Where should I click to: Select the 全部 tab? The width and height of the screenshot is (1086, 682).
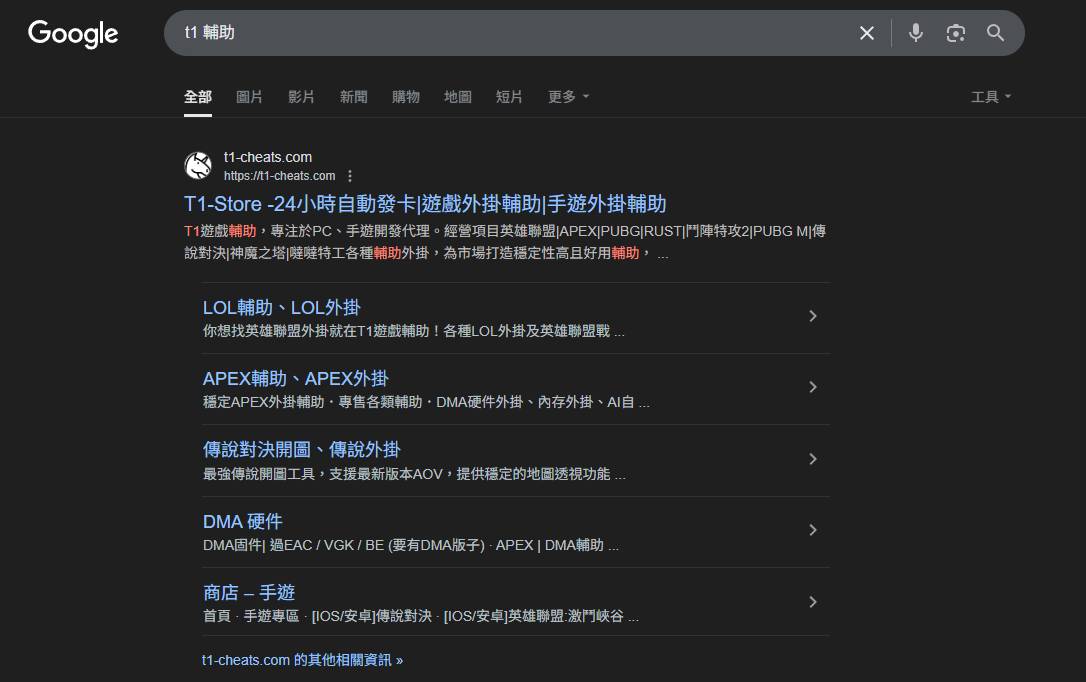point(197,97)
